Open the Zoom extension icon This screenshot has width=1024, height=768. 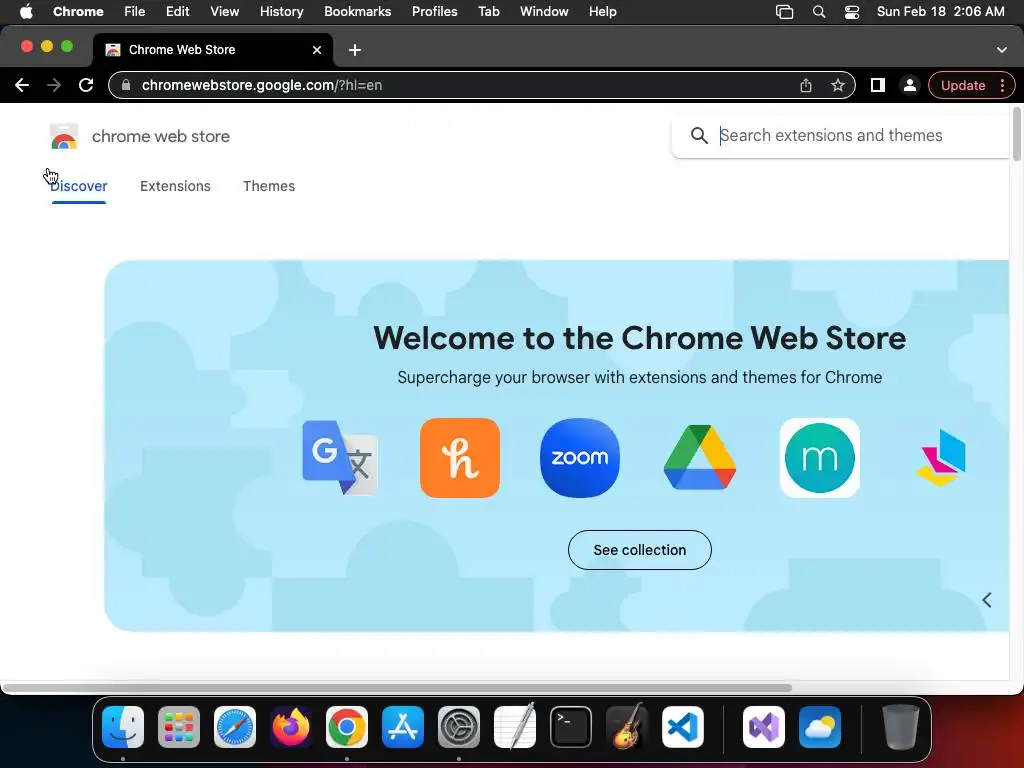tap(580, 458)
